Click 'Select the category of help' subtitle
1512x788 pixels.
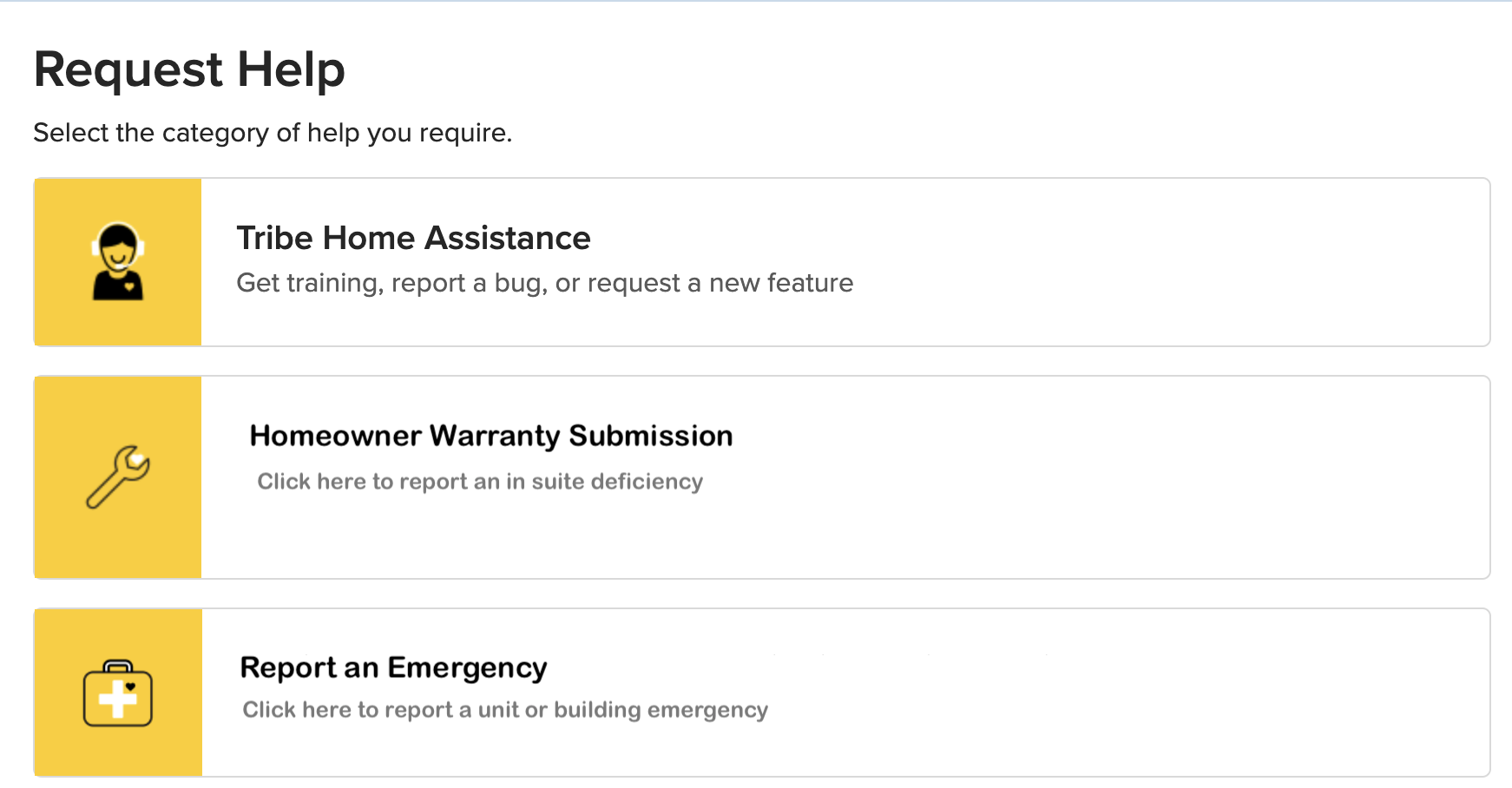pos(273,133)
